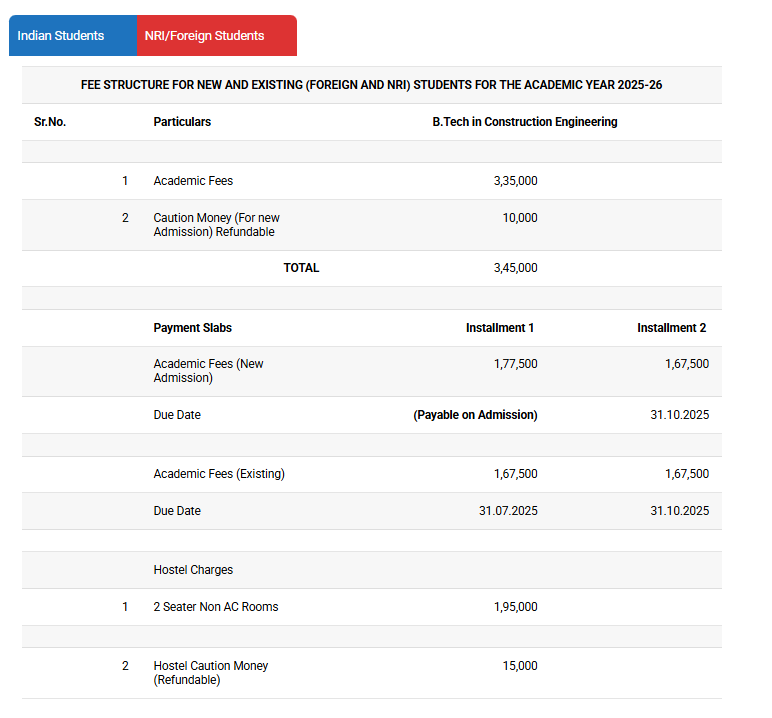The image size is (772, 718).
Task: Click the Installment 1 column header
Action: pyautogui.click(x=500, y=328)
